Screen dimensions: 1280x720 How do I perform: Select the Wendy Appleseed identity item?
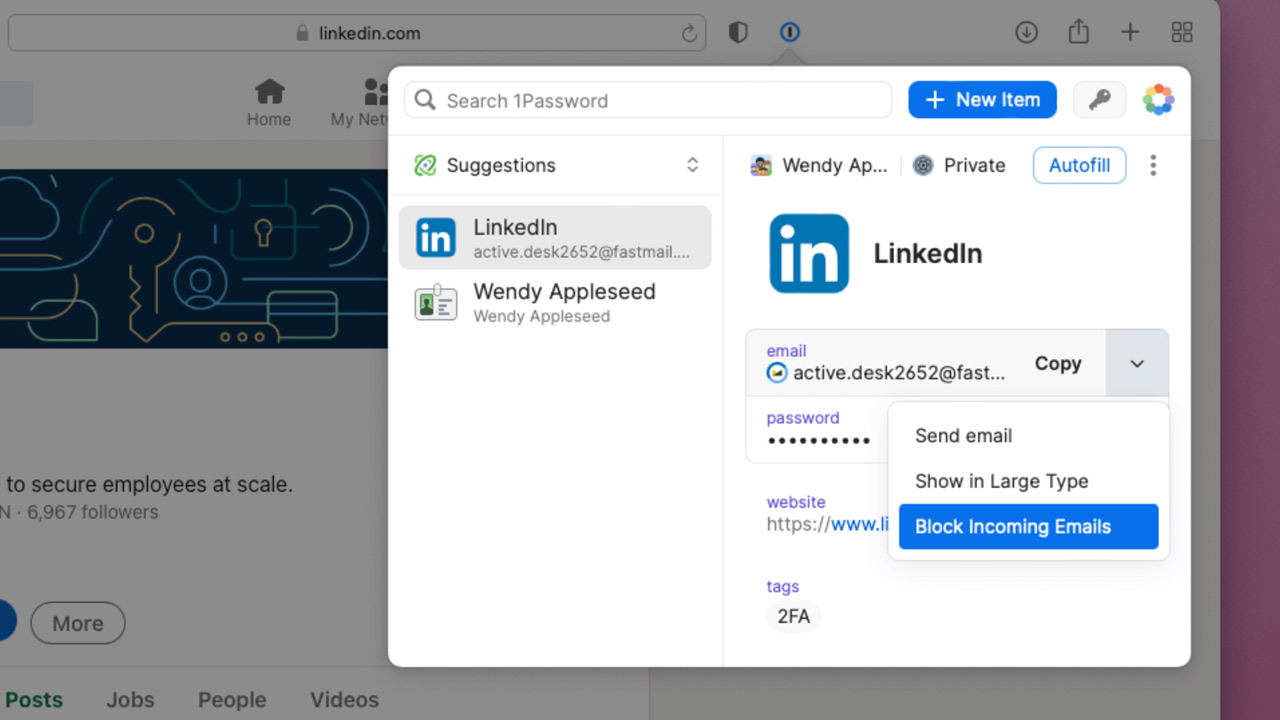(x=555, y=303)
